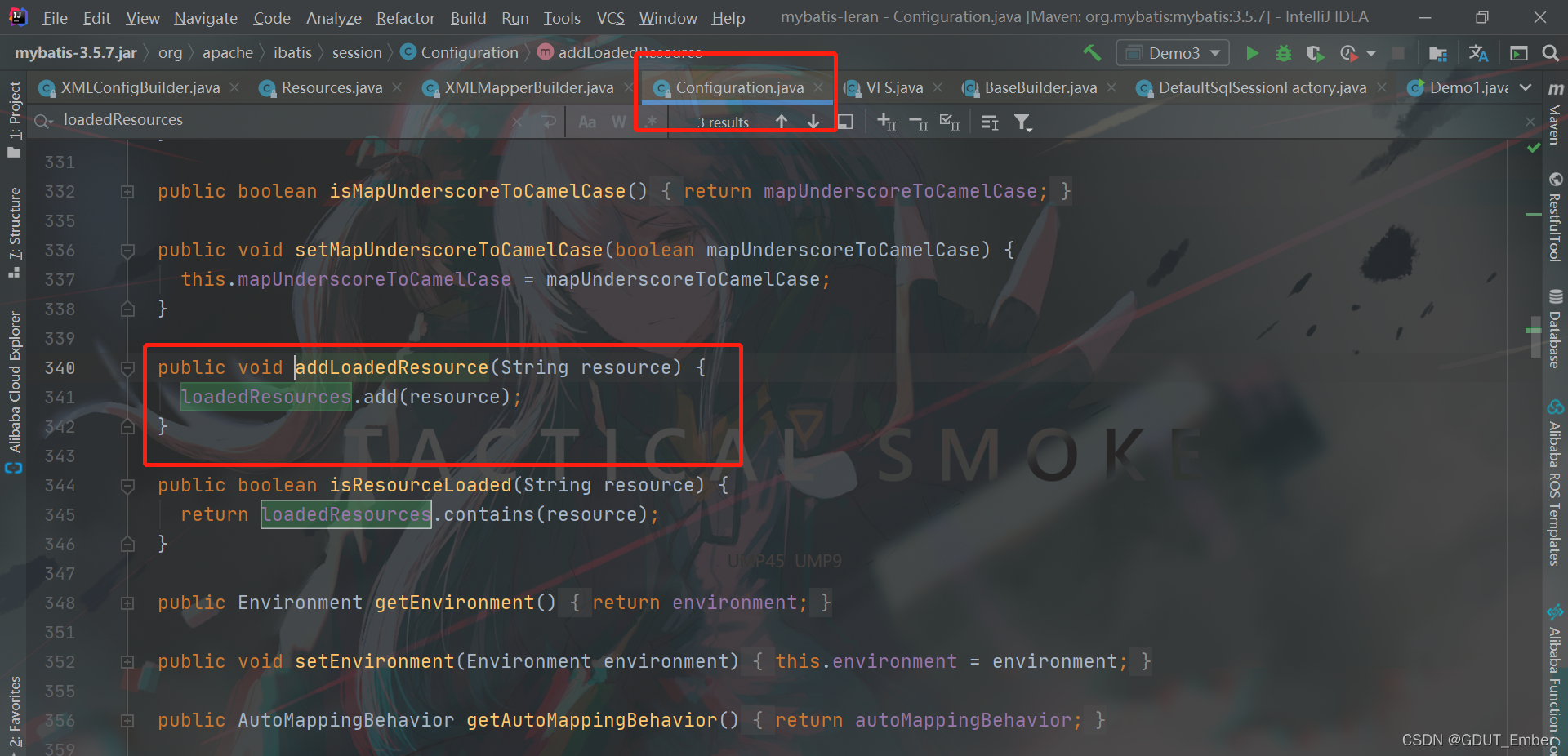The width and height of the screenshot is (1568, 756).
Task: Open the Translate plugin icon
Action: (x=1478, y=53)
